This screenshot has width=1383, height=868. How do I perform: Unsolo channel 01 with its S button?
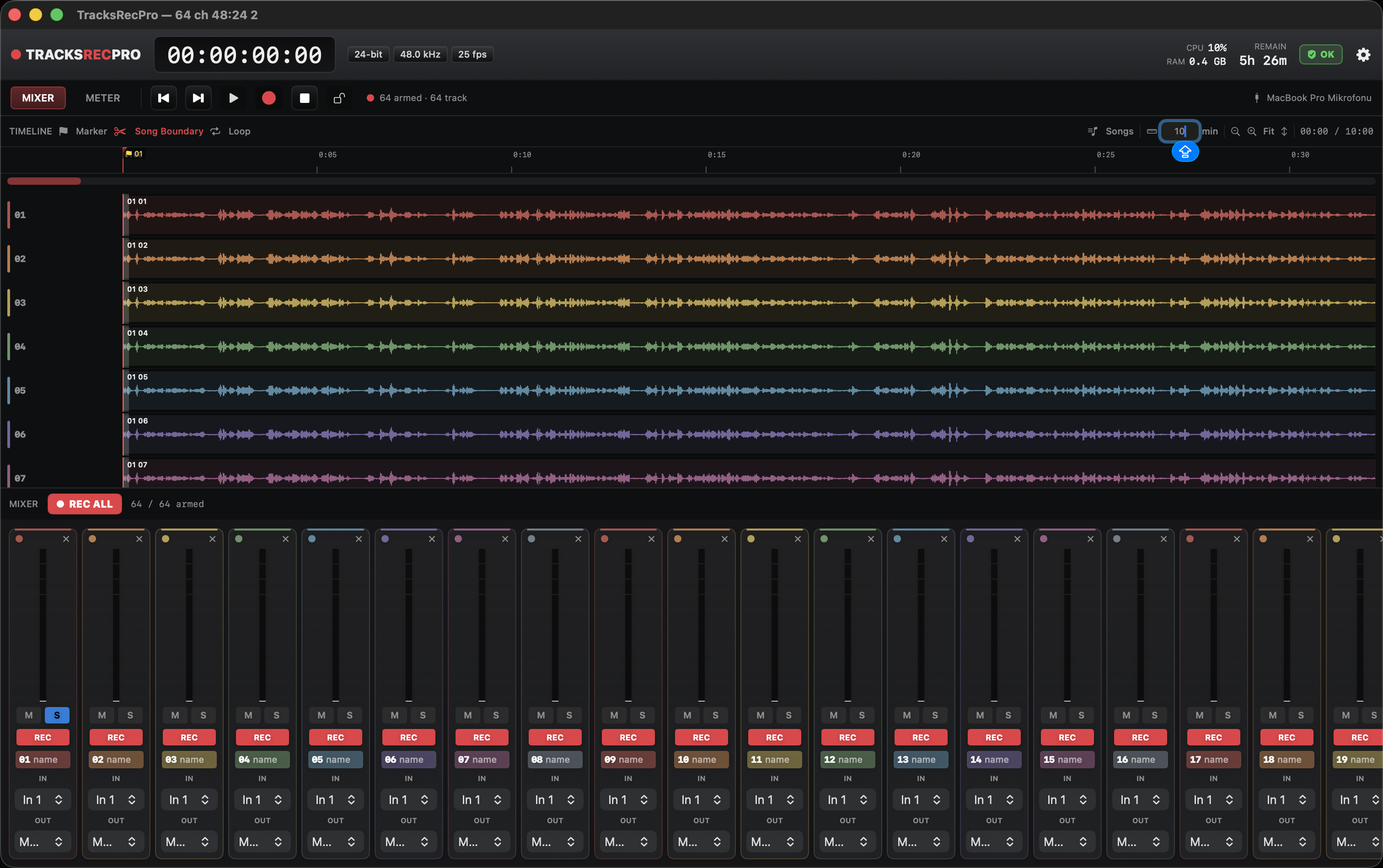[x=57, y=715]
